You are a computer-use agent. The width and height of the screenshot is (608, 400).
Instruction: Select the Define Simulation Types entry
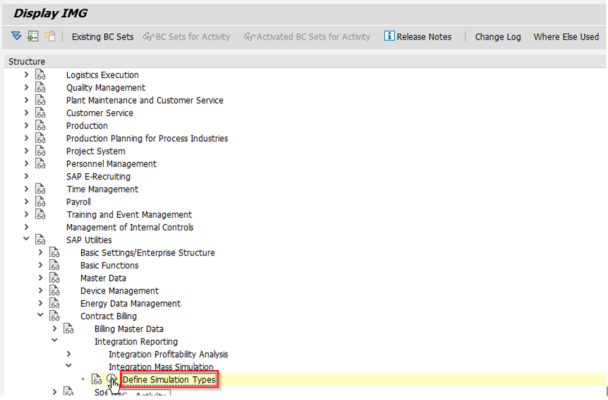coord(169,380)
